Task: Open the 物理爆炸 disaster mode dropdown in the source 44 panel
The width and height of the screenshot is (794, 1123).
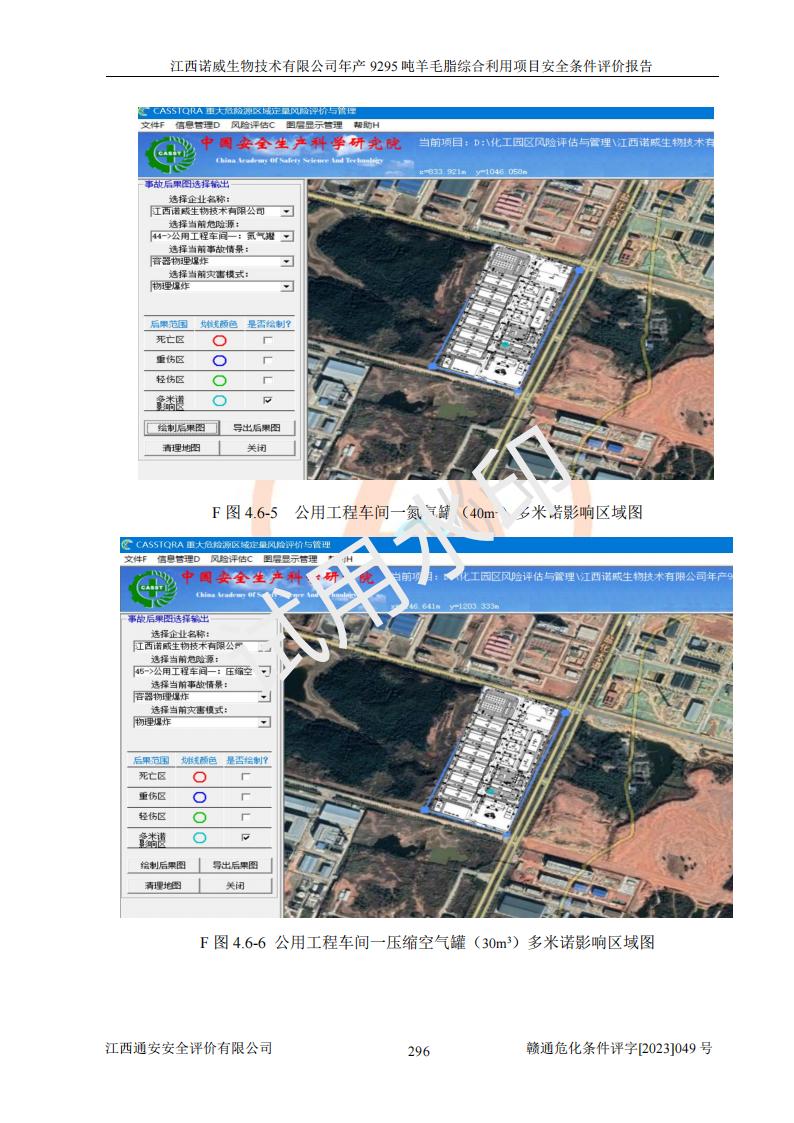Action: pos(286,286)
